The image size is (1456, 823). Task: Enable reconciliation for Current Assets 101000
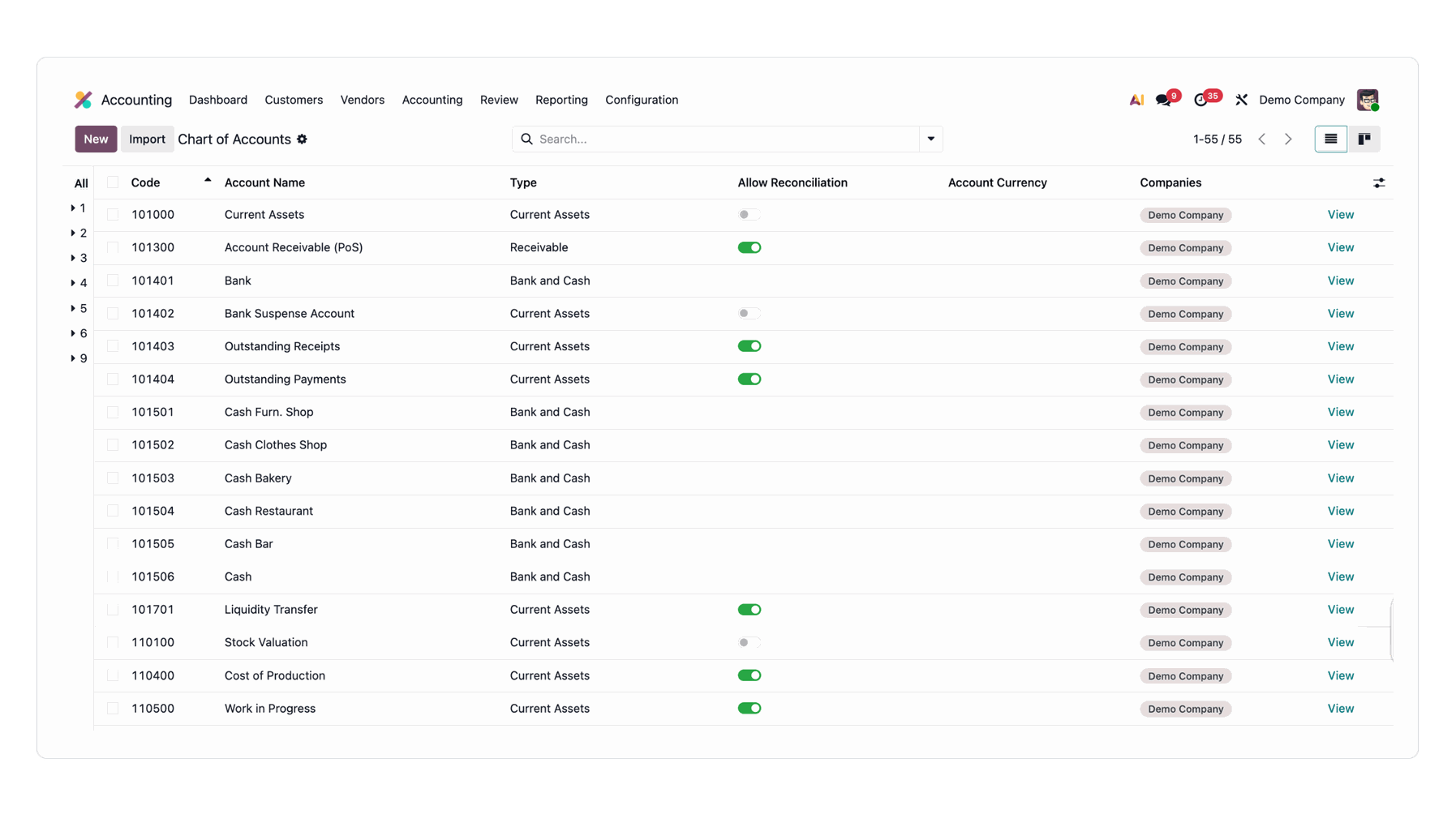point(749,214)
